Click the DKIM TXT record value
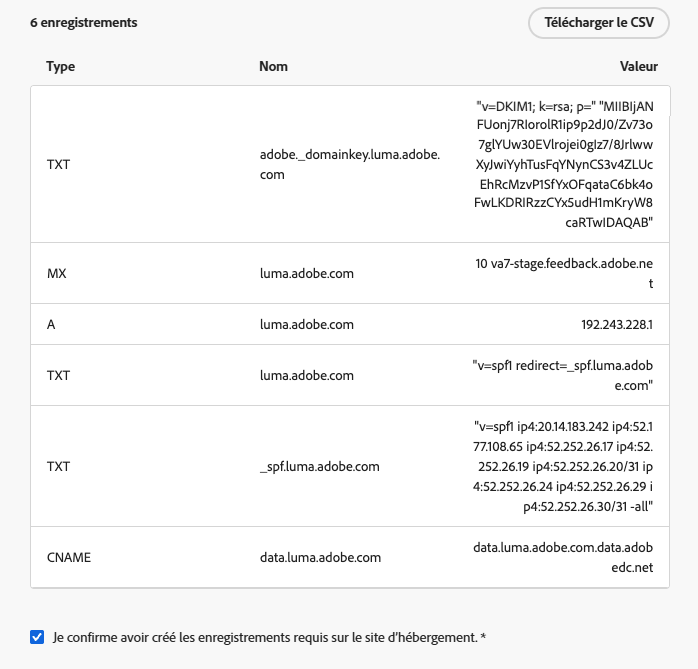 [x=564, y=164]
